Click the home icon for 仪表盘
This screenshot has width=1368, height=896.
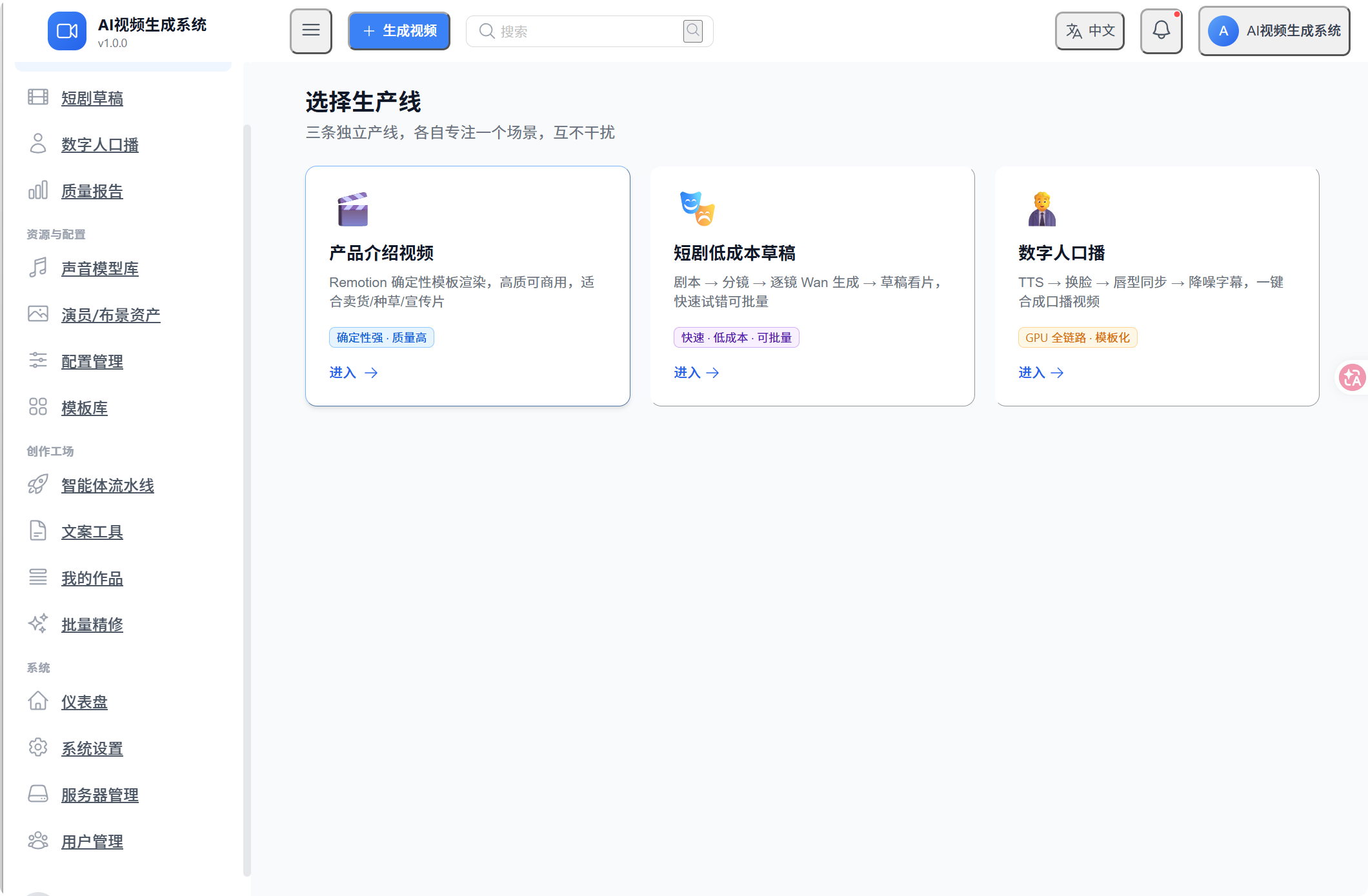pos(38,701)
